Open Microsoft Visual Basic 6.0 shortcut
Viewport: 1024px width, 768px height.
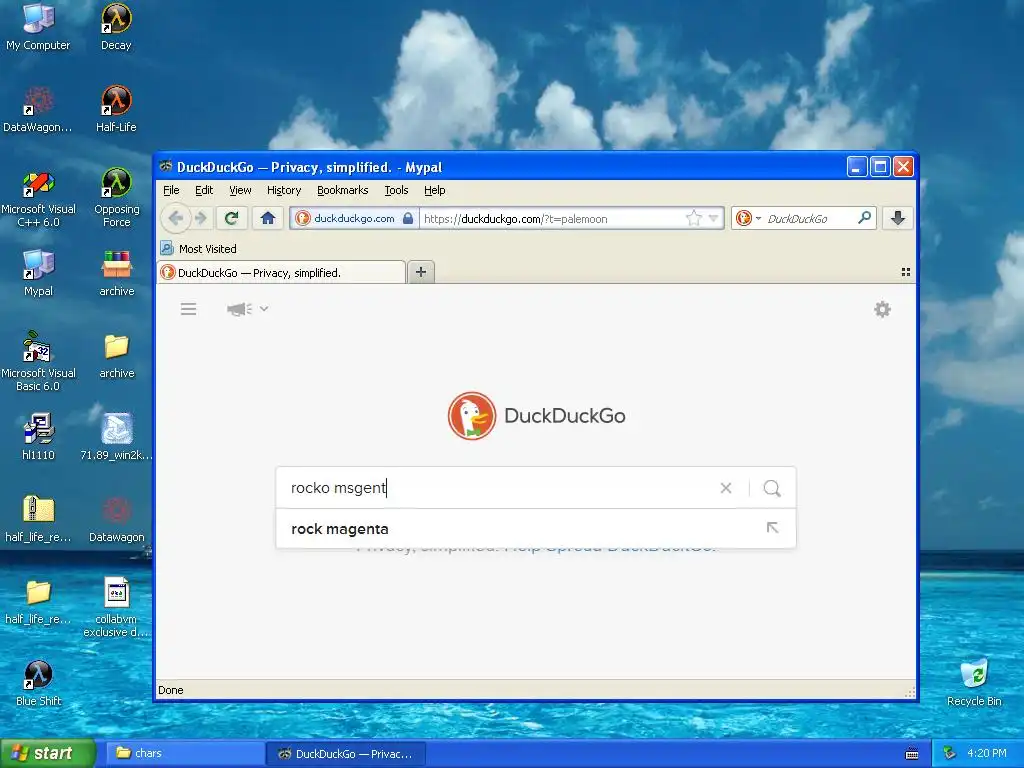[38, 362]
